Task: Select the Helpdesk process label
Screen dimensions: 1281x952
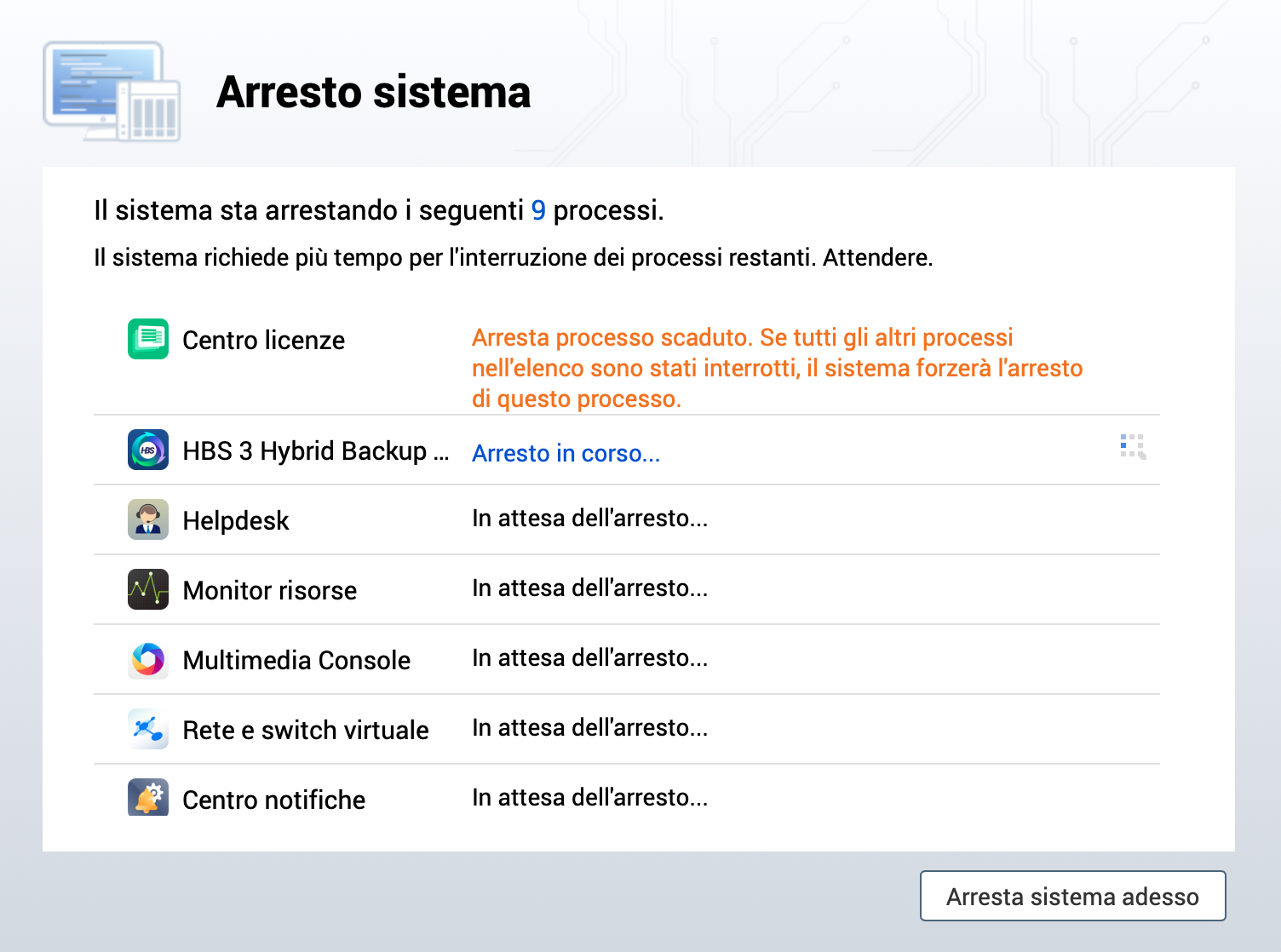Action: 236,521
